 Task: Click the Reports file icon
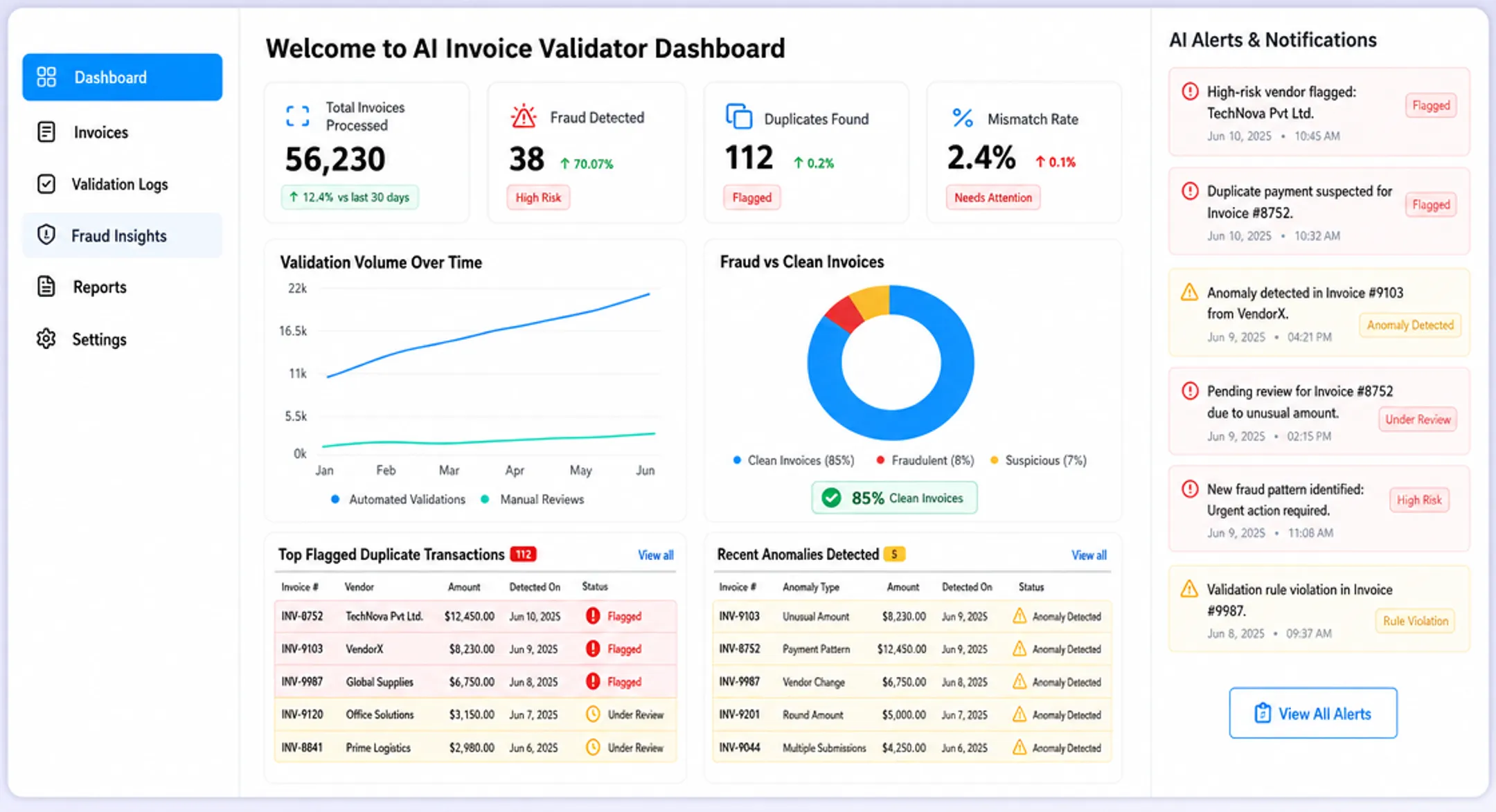point(46,286)
